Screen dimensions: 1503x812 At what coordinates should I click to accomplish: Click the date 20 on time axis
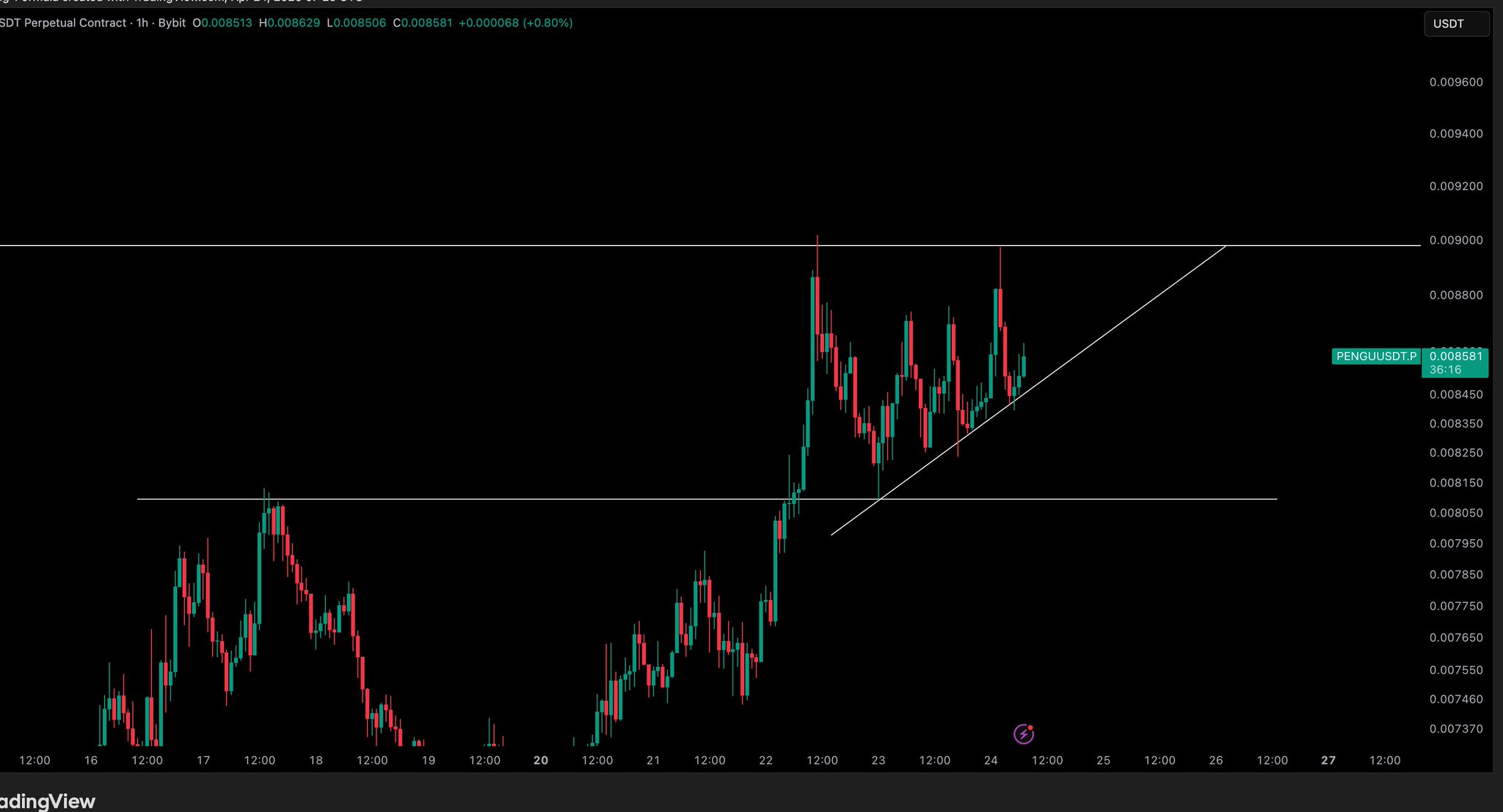point(541,760)
